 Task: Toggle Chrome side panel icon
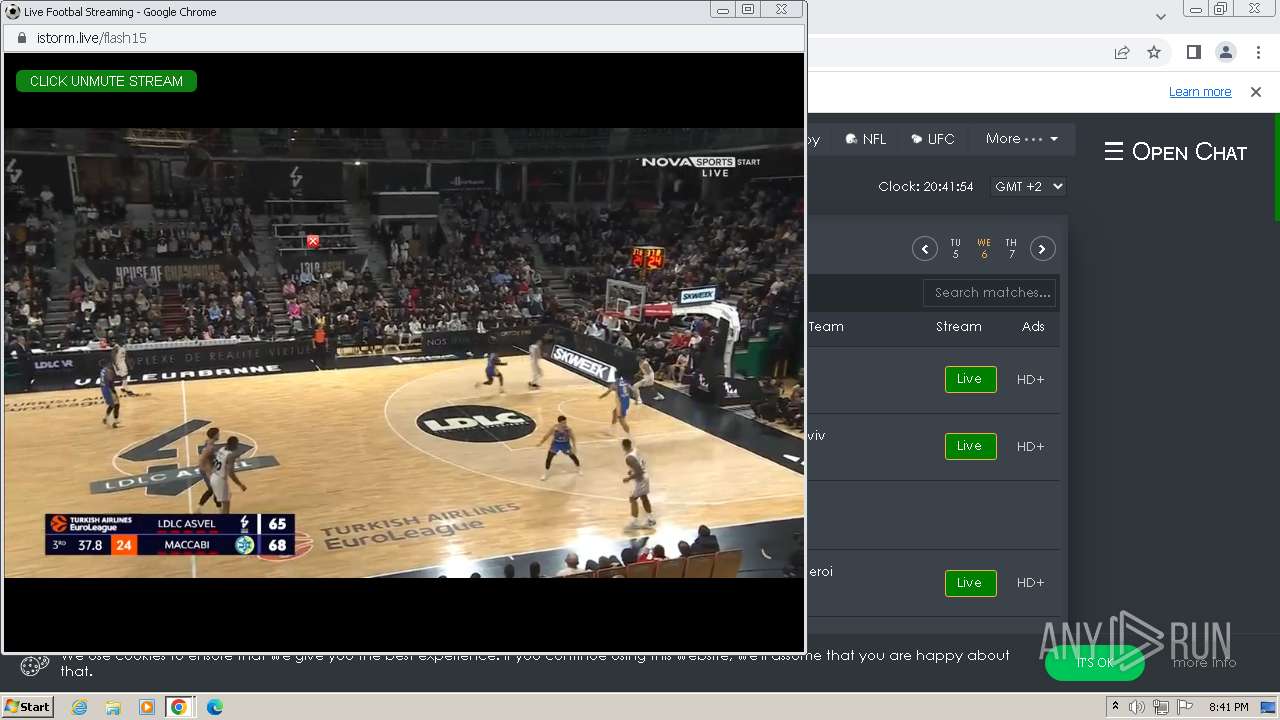[1194, 52]
